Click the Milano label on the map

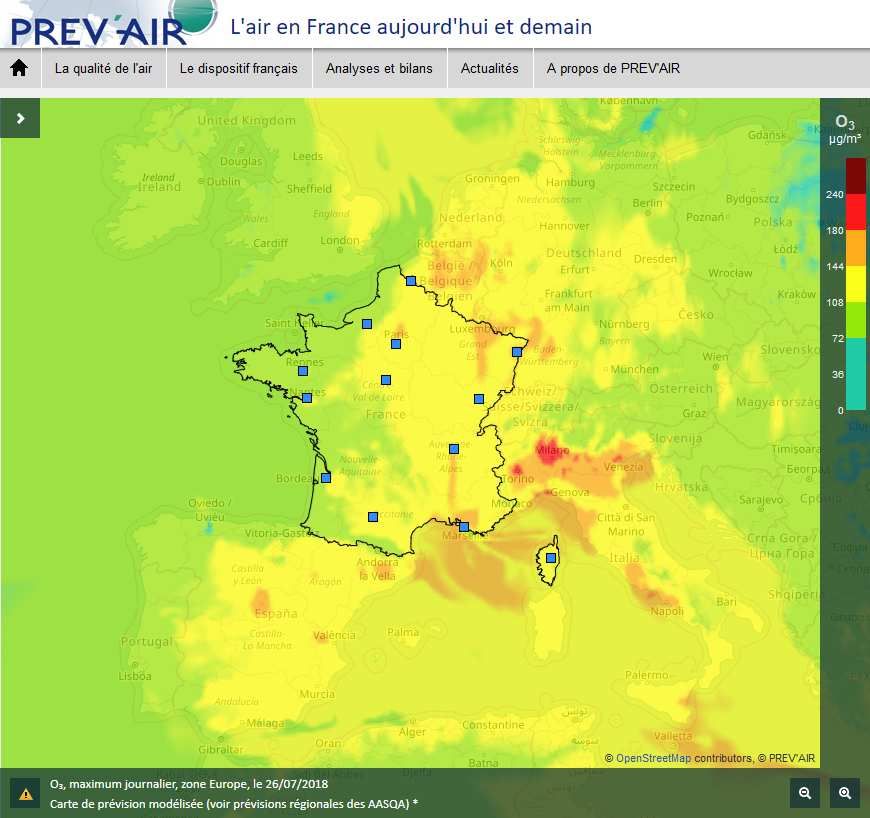tap(553, 450)
